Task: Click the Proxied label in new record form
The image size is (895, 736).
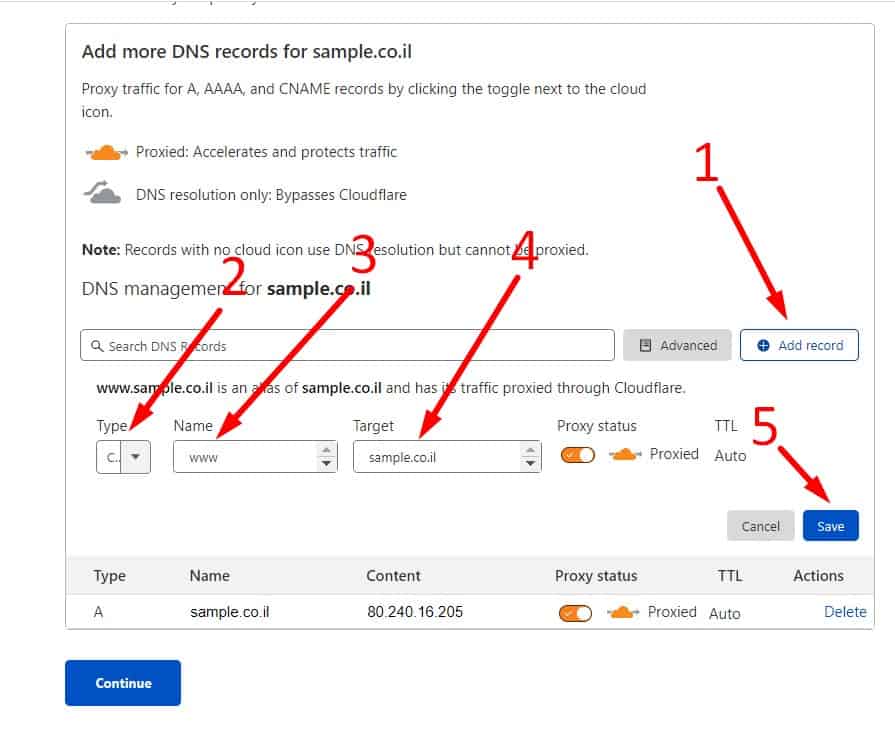Action: pos(674,454)
